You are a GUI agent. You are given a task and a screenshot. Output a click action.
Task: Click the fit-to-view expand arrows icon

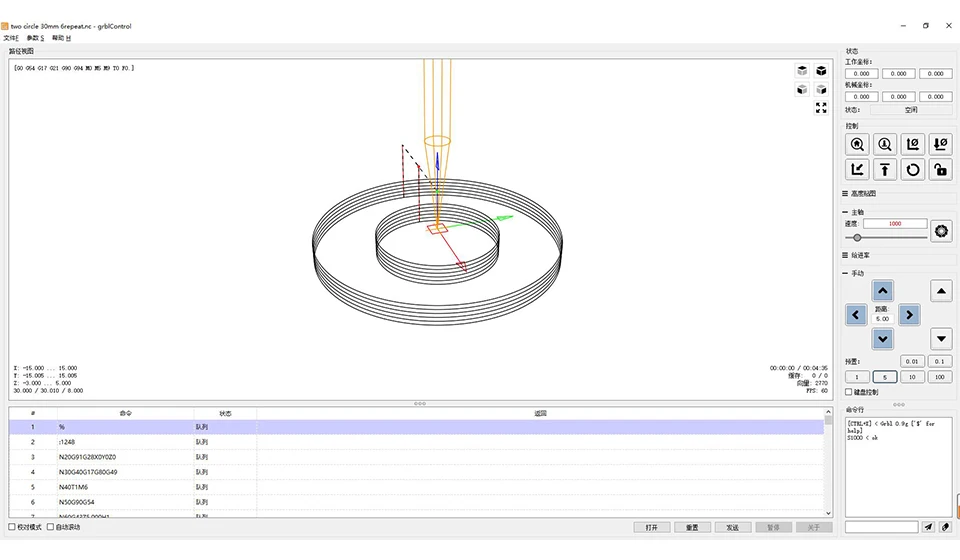point(821,108)
